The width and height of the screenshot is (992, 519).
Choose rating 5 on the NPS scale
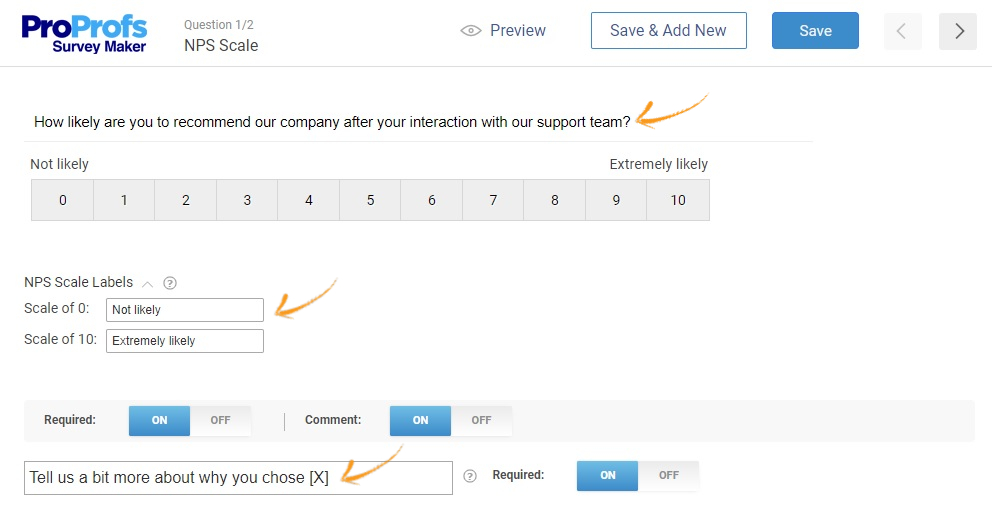(370, 200)
